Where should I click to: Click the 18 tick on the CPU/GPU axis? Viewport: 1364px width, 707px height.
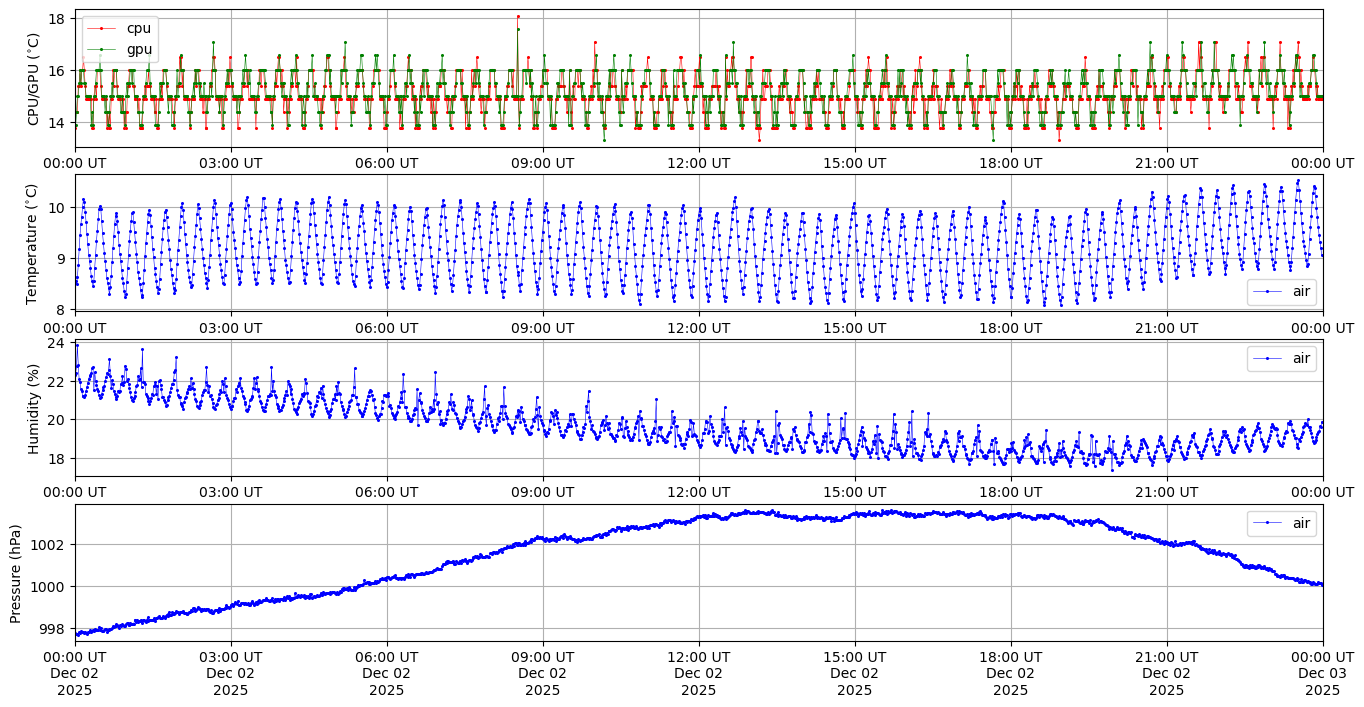(57, 19)
